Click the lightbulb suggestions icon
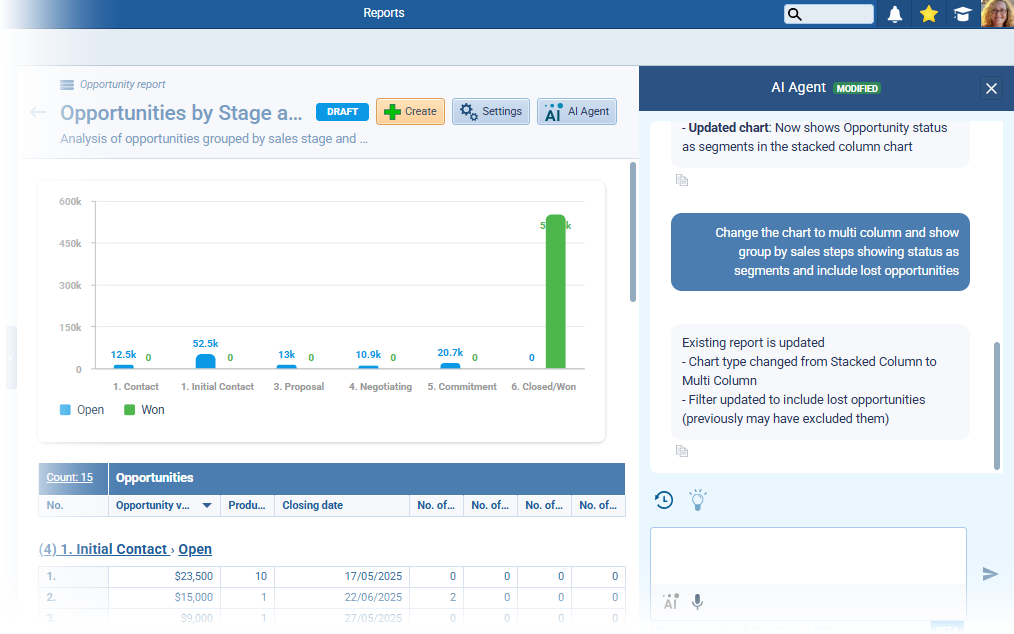The height and width of the screenshot is (634, 1014). click(698, 500)
